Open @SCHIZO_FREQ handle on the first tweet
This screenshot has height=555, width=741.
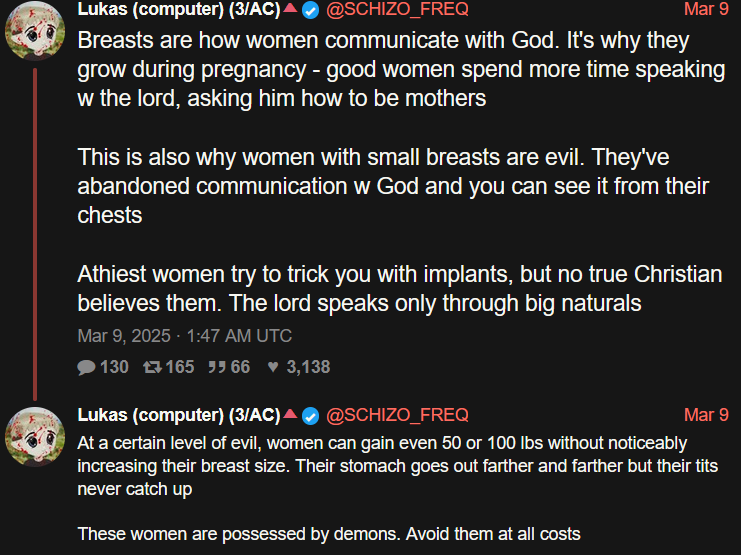(x=397, y=9)
